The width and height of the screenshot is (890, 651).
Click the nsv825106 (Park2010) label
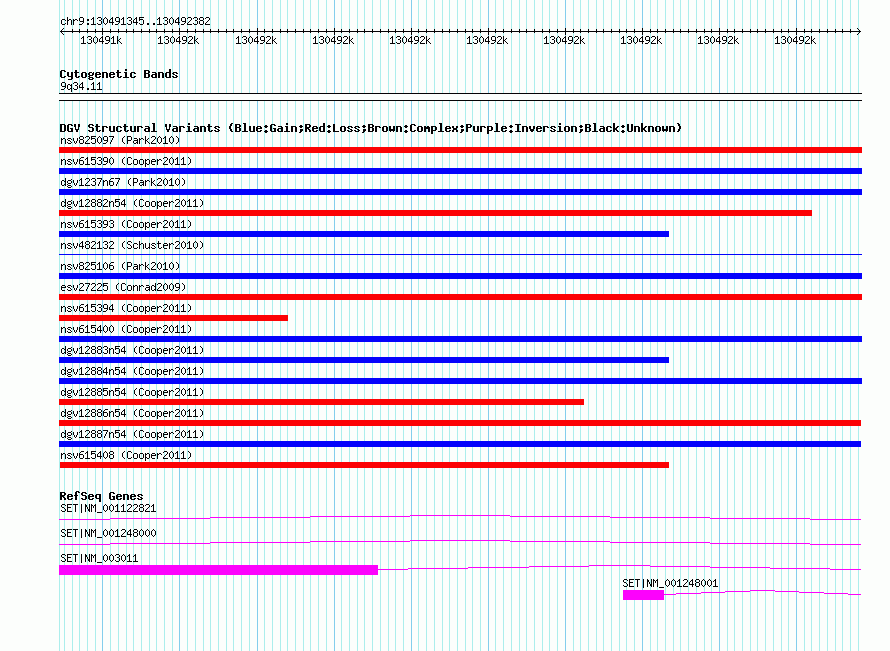coord(120,266)
